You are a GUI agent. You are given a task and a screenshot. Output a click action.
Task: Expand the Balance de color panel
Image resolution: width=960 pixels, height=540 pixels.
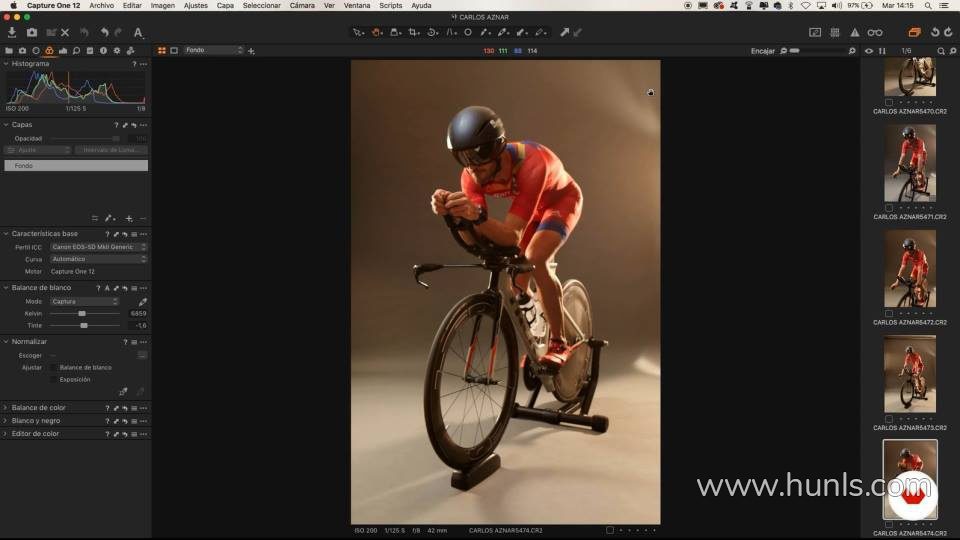[x=6, y=408]
